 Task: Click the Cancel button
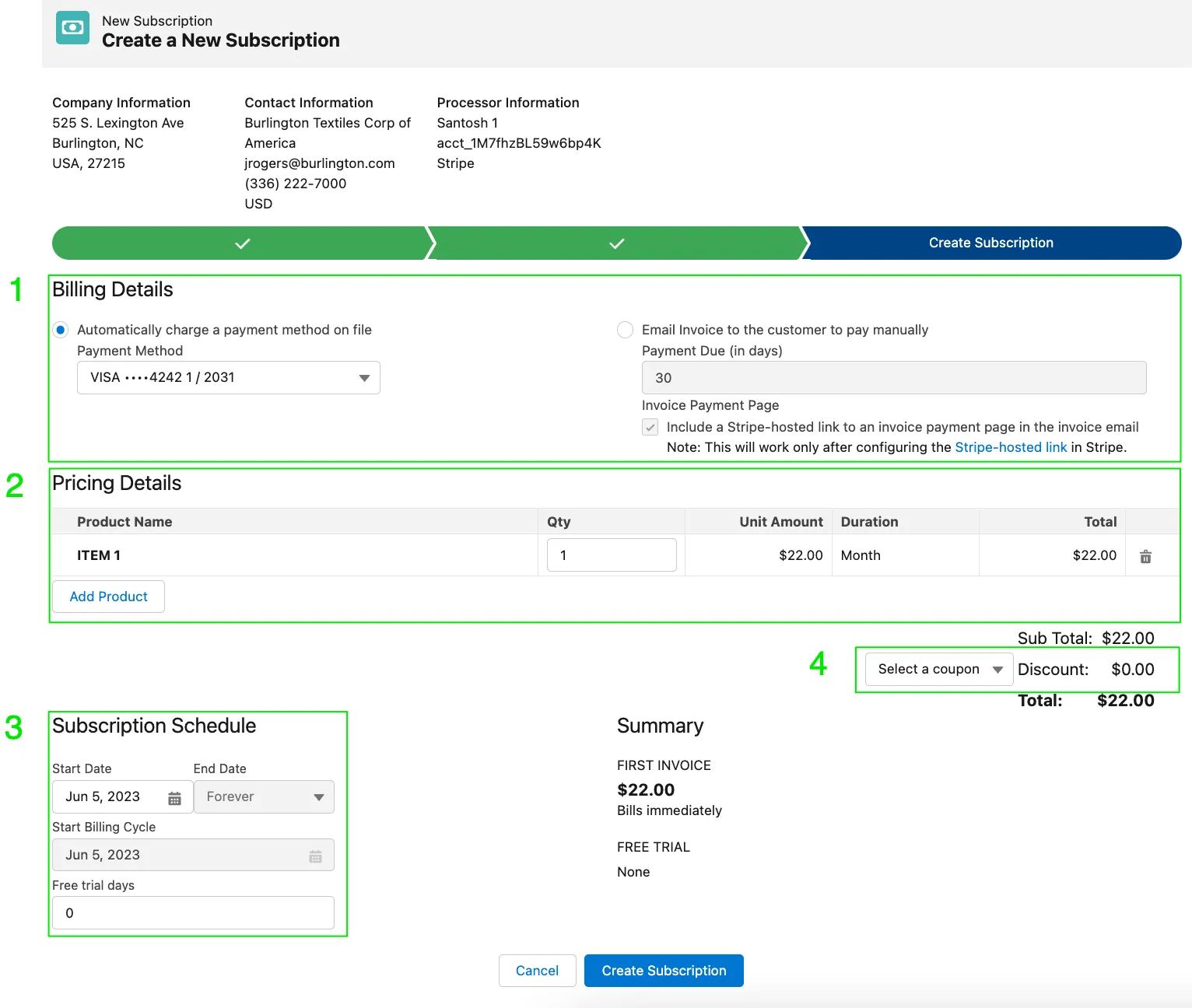[537, 971]
